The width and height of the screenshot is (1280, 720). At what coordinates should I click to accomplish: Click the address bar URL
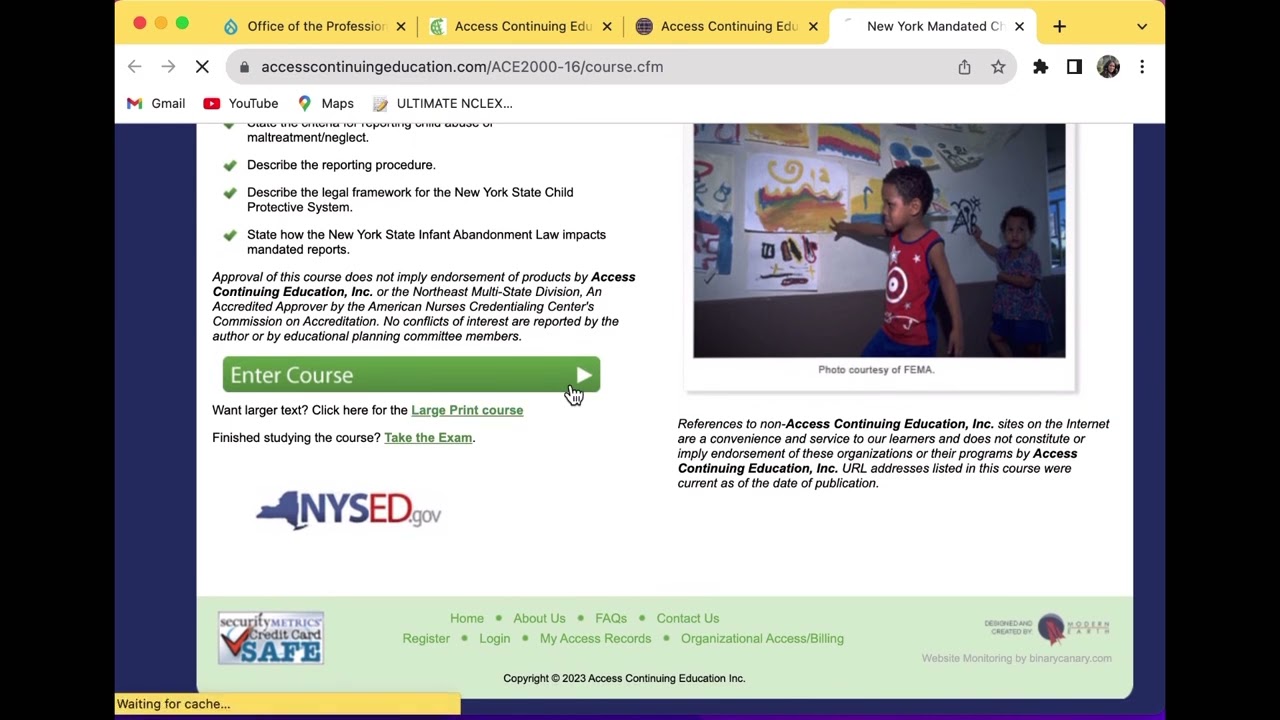[x=462, y=67]
